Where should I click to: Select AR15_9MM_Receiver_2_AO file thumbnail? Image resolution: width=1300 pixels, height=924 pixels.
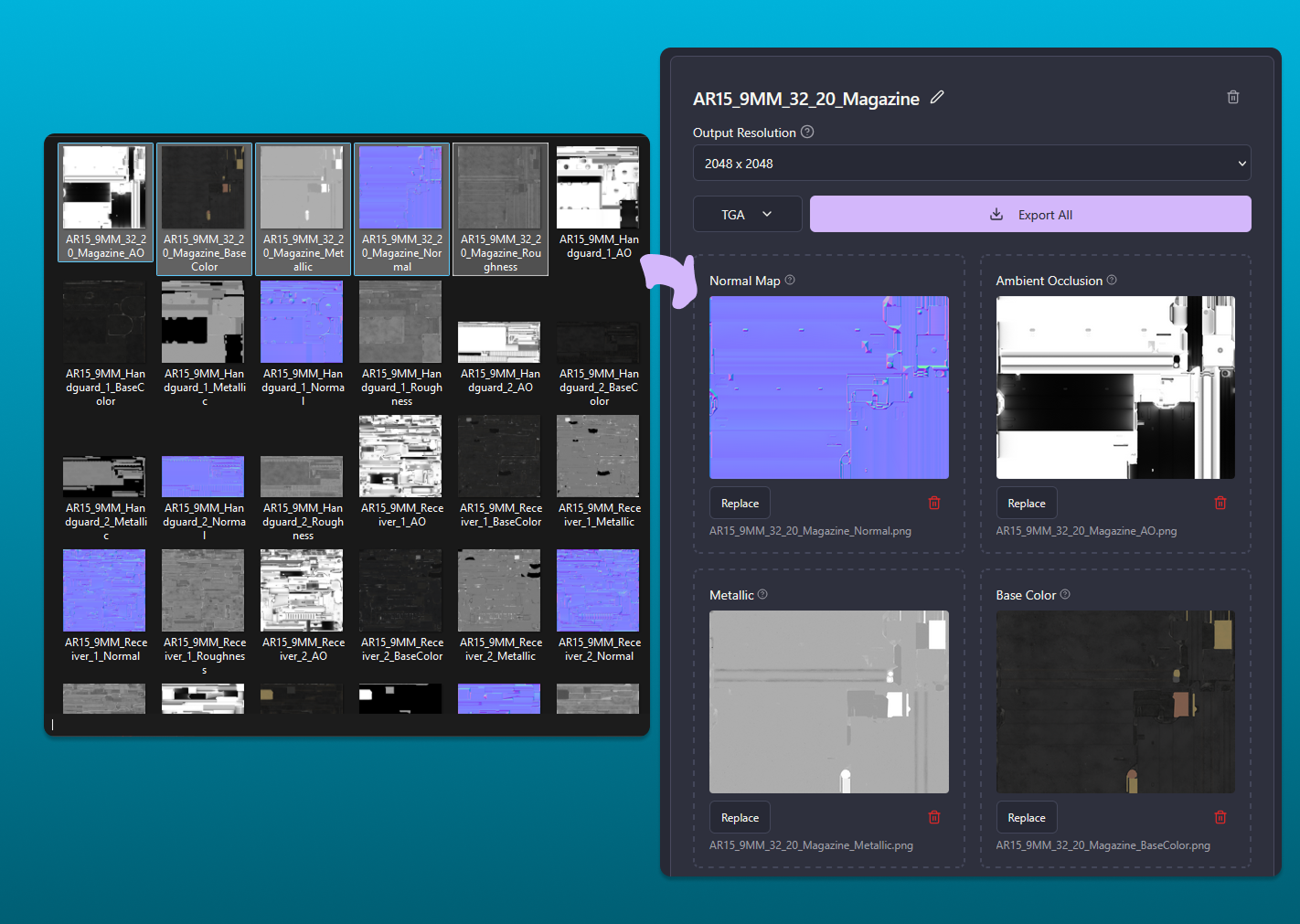[x=302, y=590]
